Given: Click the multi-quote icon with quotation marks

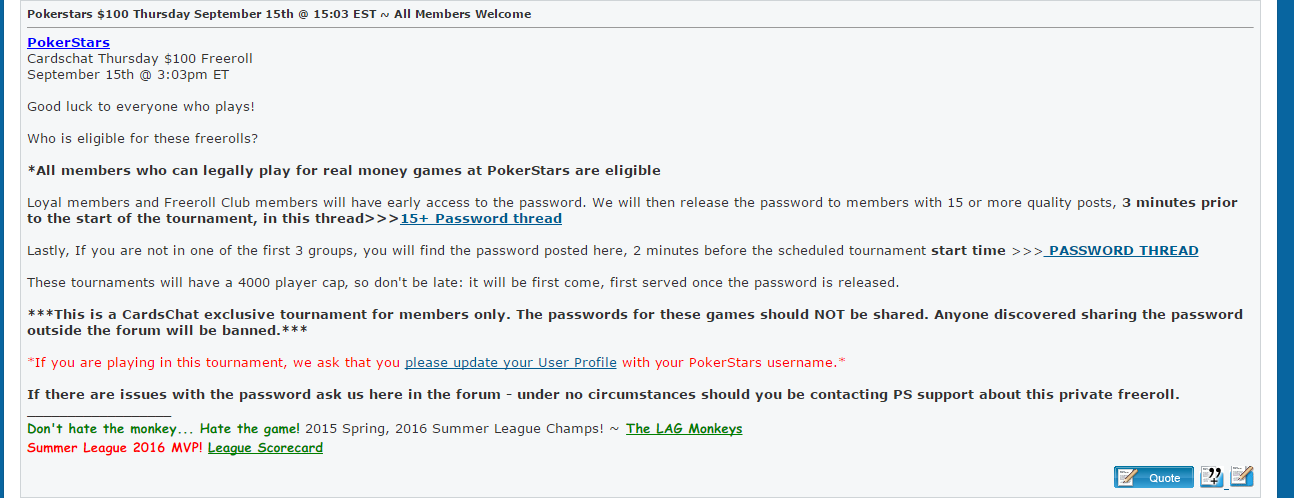Looking at the screenshot, I should pyautogui.click(x=1211, y=477).
